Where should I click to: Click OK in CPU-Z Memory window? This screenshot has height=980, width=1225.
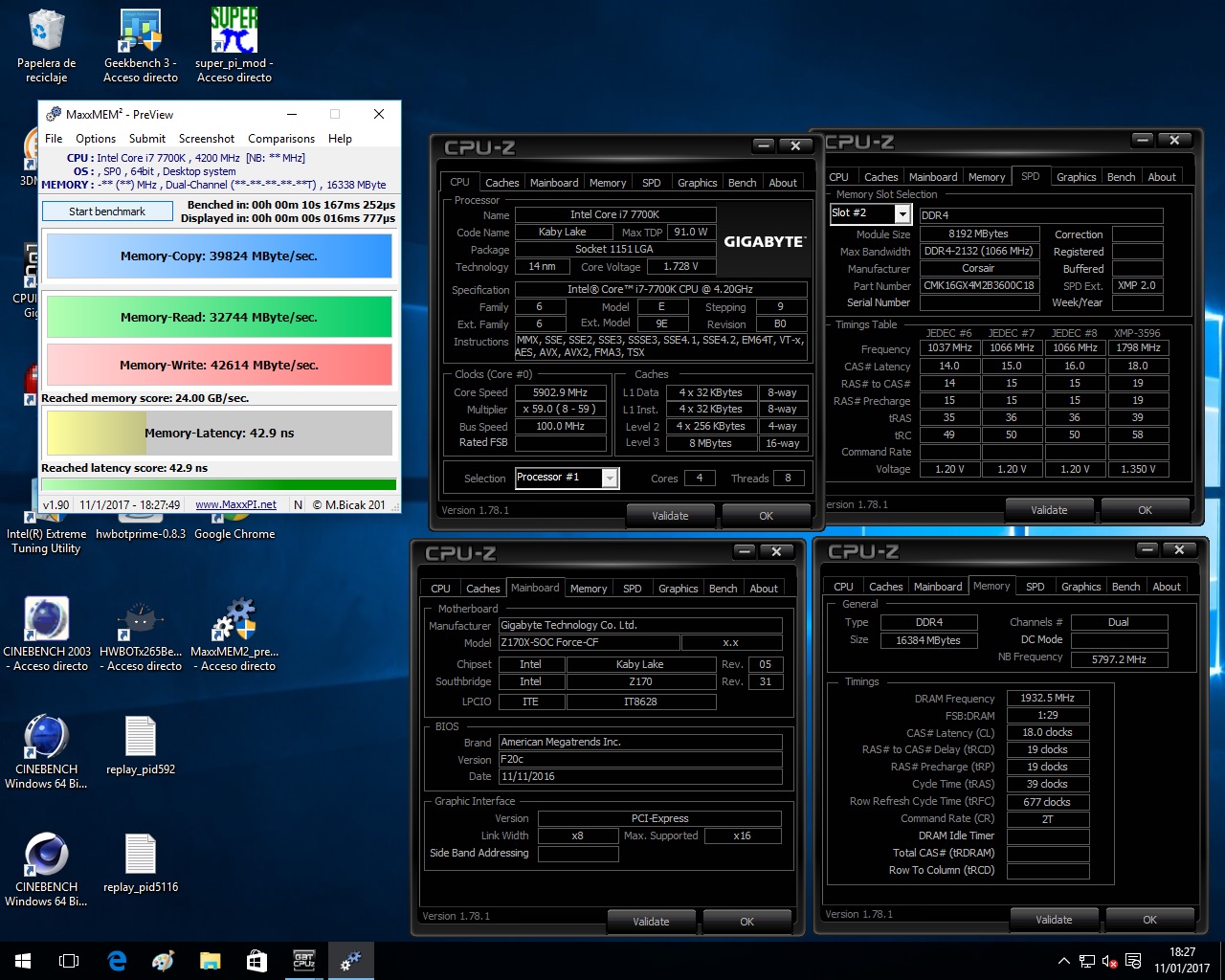pyautogui.click(x=1149, y=920)
